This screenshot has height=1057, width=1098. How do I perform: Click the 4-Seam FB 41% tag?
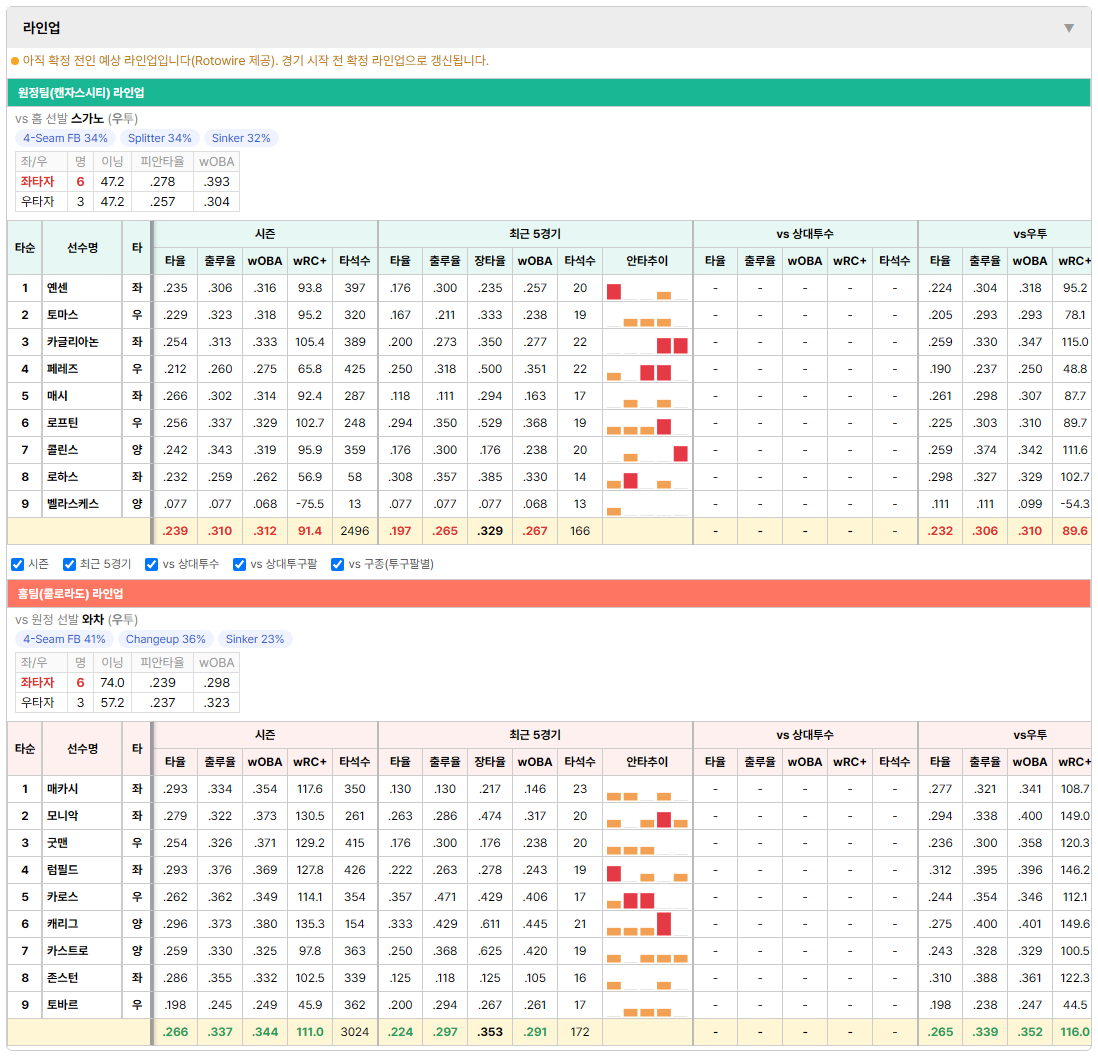(x=64, y=639)
